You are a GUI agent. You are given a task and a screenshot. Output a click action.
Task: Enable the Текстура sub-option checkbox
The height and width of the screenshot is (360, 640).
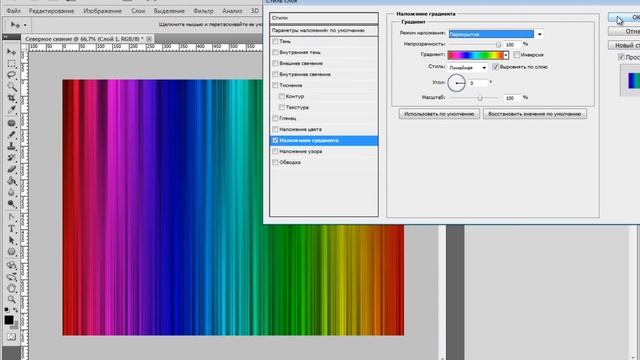pyautogui.click(x=282, y=107)
